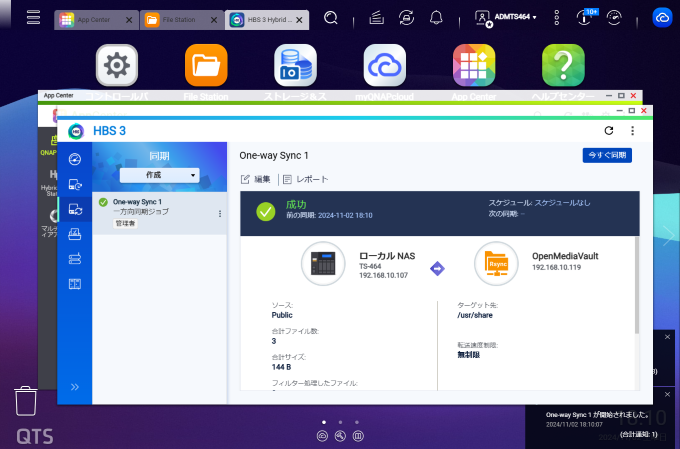This screenshot has height=449, width=680.
Task: Click the Local NAS TS-464 device icon
Action: (323, 264)
